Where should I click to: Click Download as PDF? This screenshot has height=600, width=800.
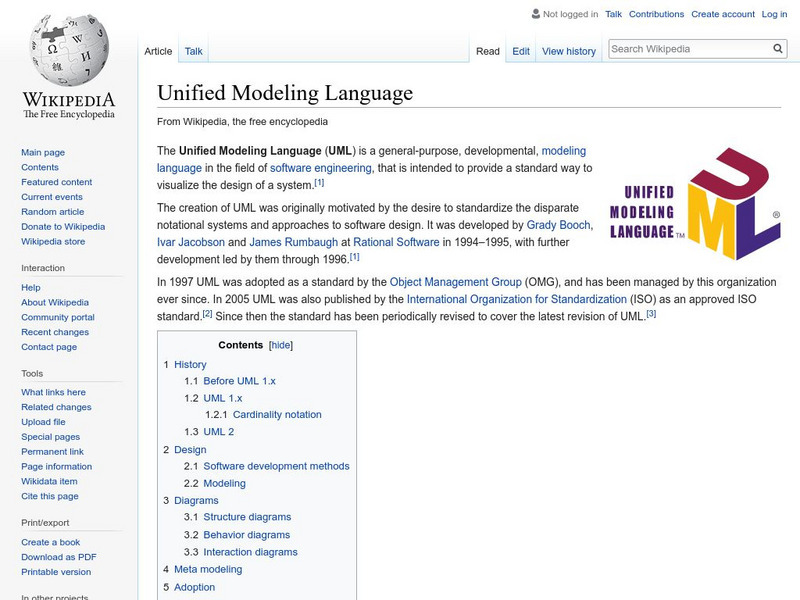point(59,557)
